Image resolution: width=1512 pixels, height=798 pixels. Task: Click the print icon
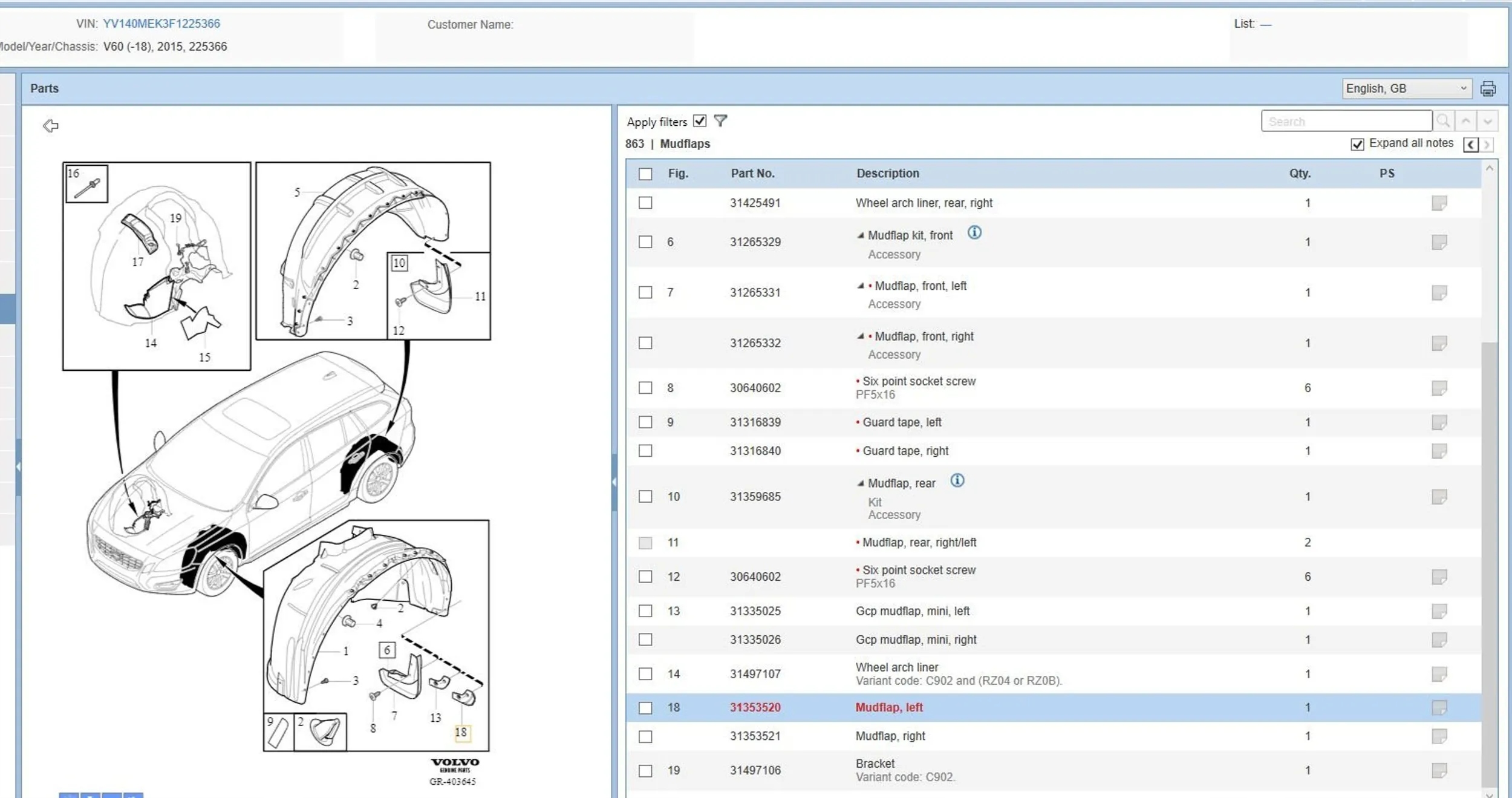pos(1488,89)
